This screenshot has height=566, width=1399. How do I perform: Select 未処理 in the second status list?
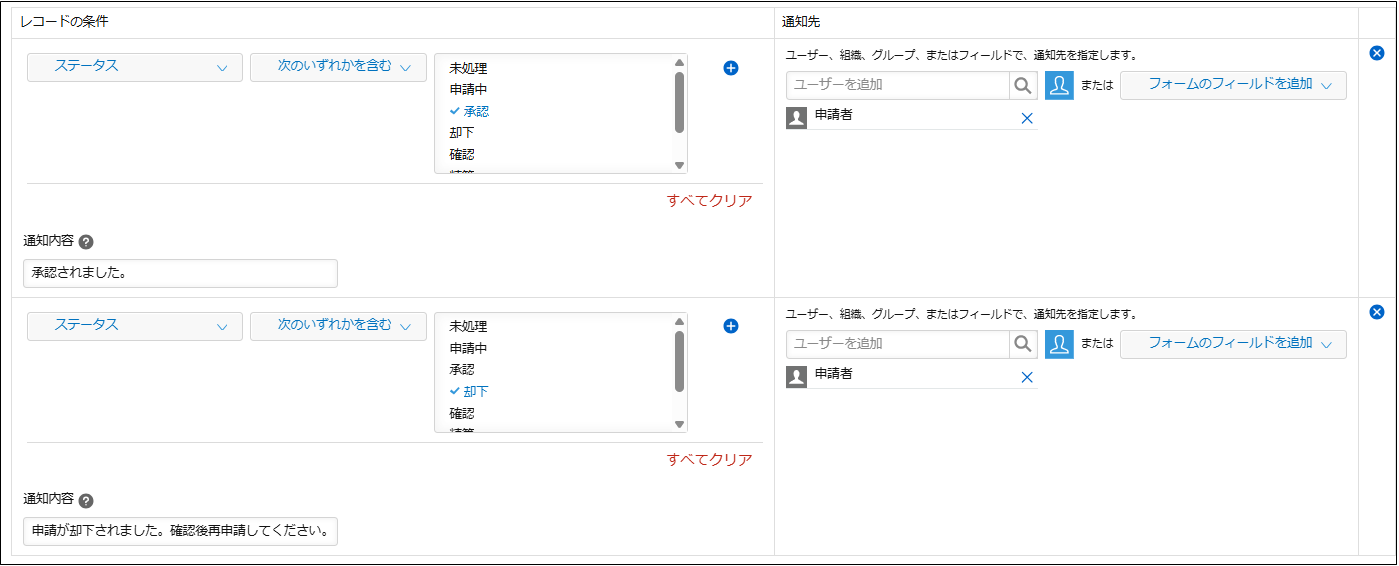point(468,327)
